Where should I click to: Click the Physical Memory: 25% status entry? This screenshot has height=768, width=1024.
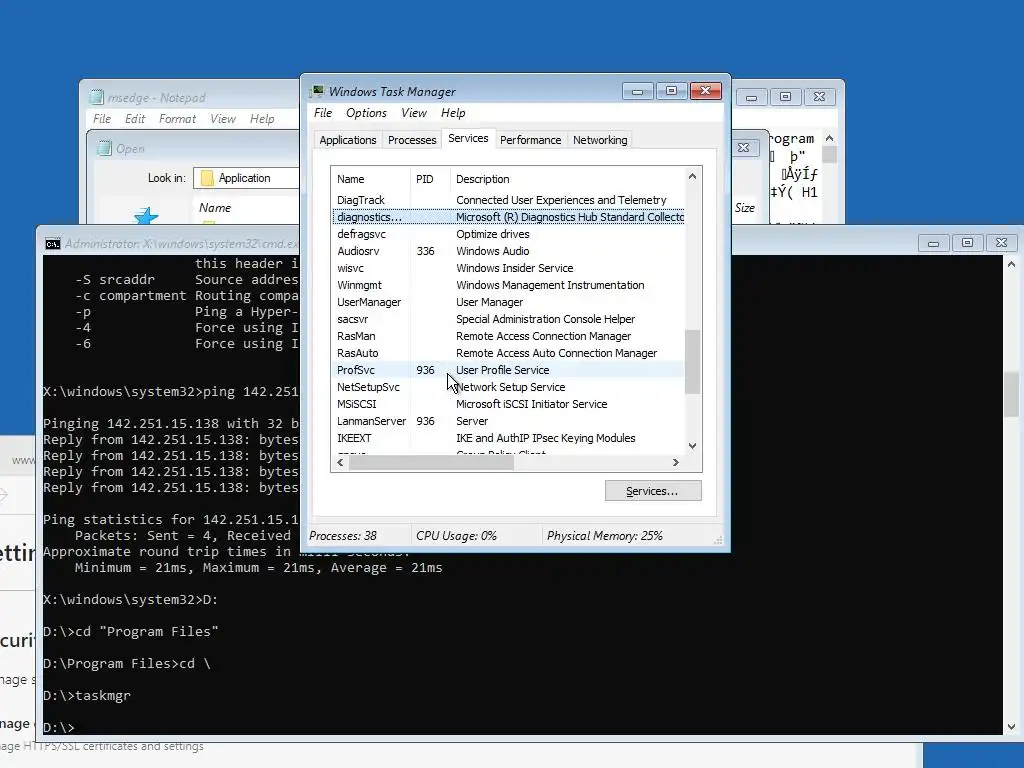[605, 536]
